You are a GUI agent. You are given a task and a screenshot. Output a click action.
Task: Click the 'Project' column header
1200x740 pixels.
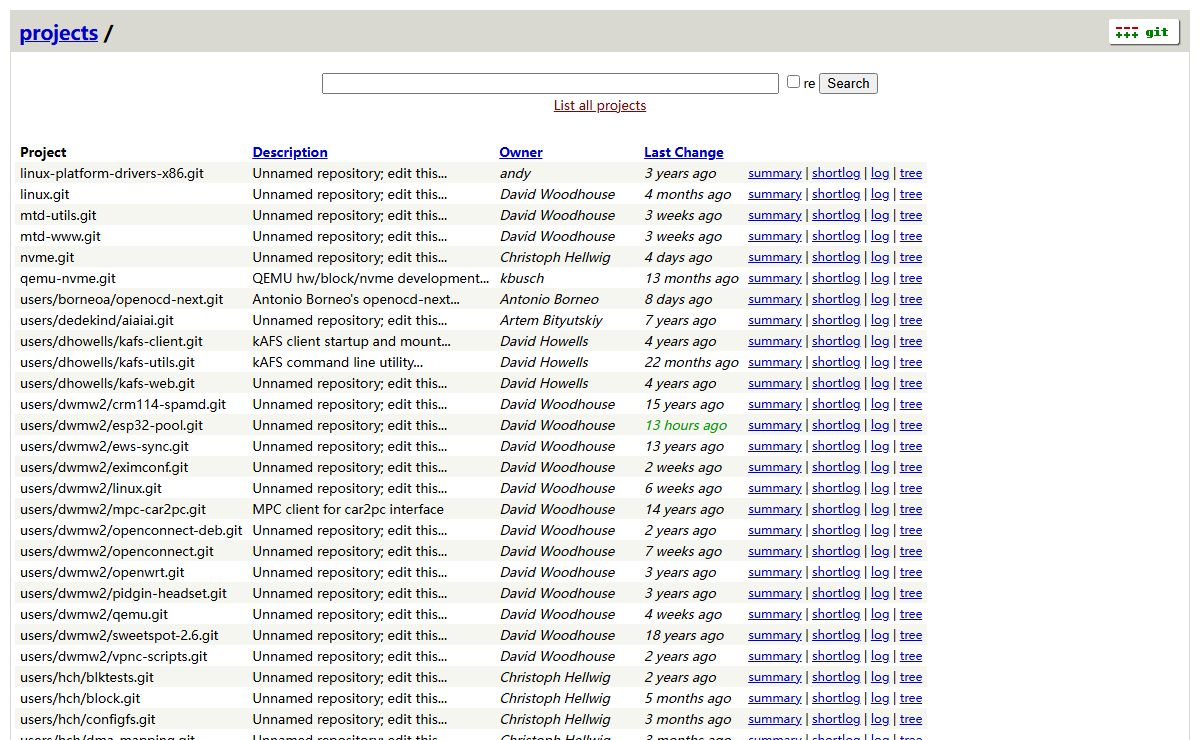(x=43, y=153)
